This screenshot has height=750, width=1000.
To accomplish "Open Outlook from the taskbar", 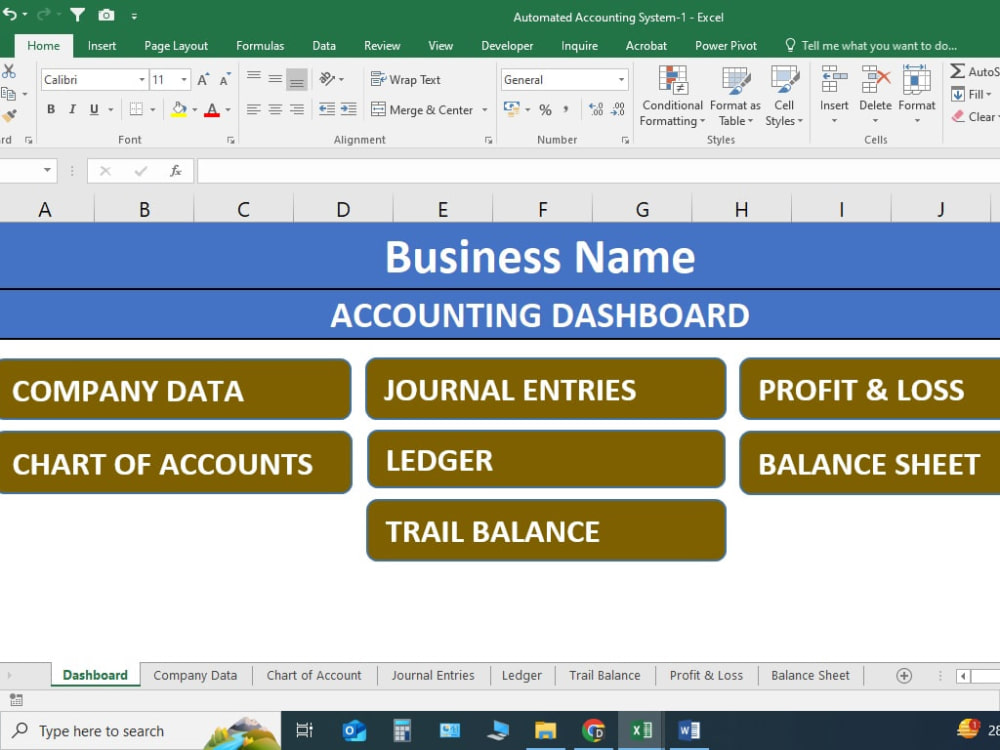I will [x=354, y=730].
